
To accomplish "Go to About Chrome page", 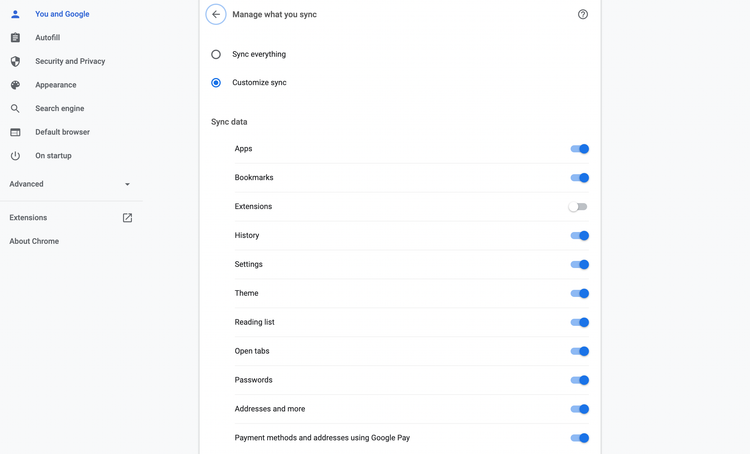I will (x=34, y=241).
